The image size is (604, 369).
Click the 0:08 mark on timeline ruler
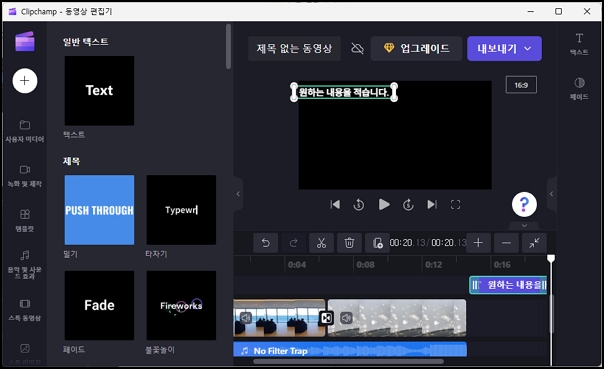tap(365, 265)
